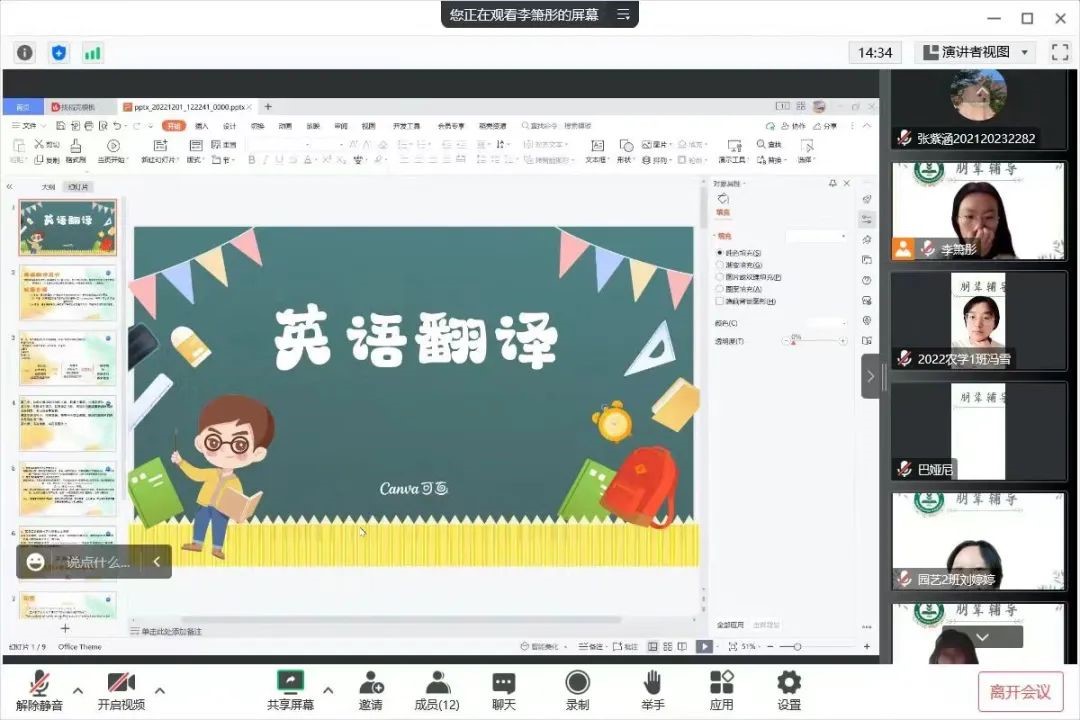Open the Invite participants icon
The width and height of the screenshot is (1080, 720).
pos(371,683)
